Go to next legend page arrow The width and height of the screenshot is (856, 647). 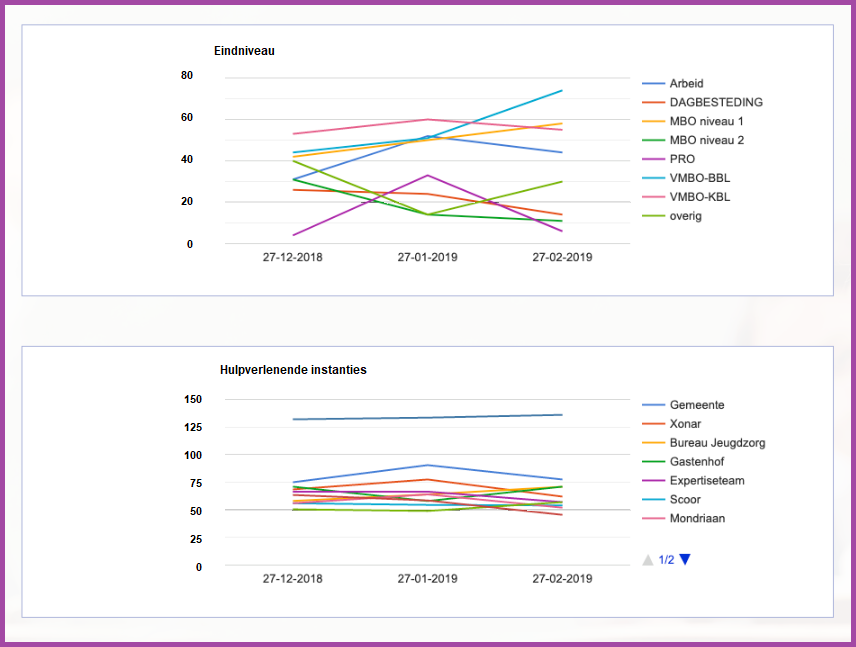(685, 560)
